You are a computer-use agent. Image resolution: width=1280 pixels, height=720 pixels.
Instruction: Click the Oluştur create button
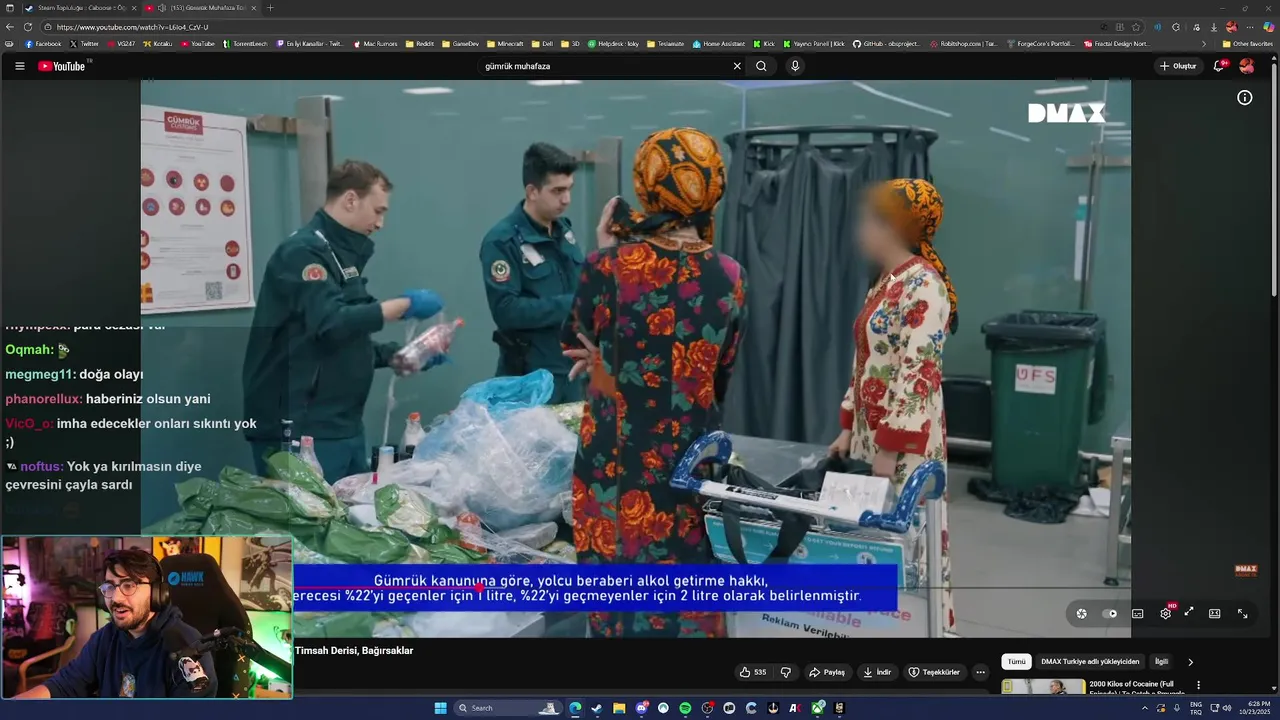pos(1178,66)
